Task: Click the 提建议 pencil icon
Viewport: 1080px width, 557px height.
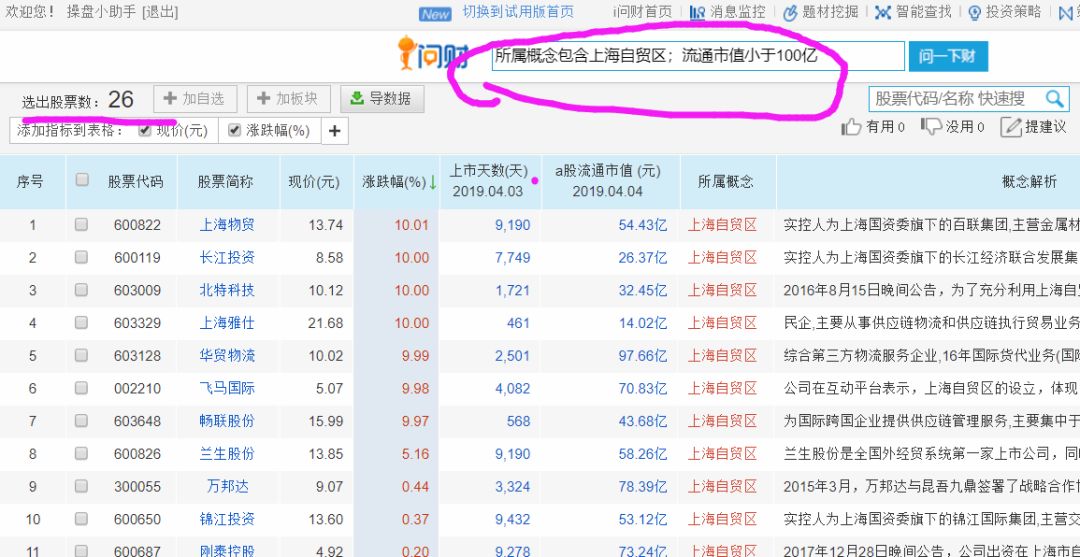Action: click(x=1010, y=127)
